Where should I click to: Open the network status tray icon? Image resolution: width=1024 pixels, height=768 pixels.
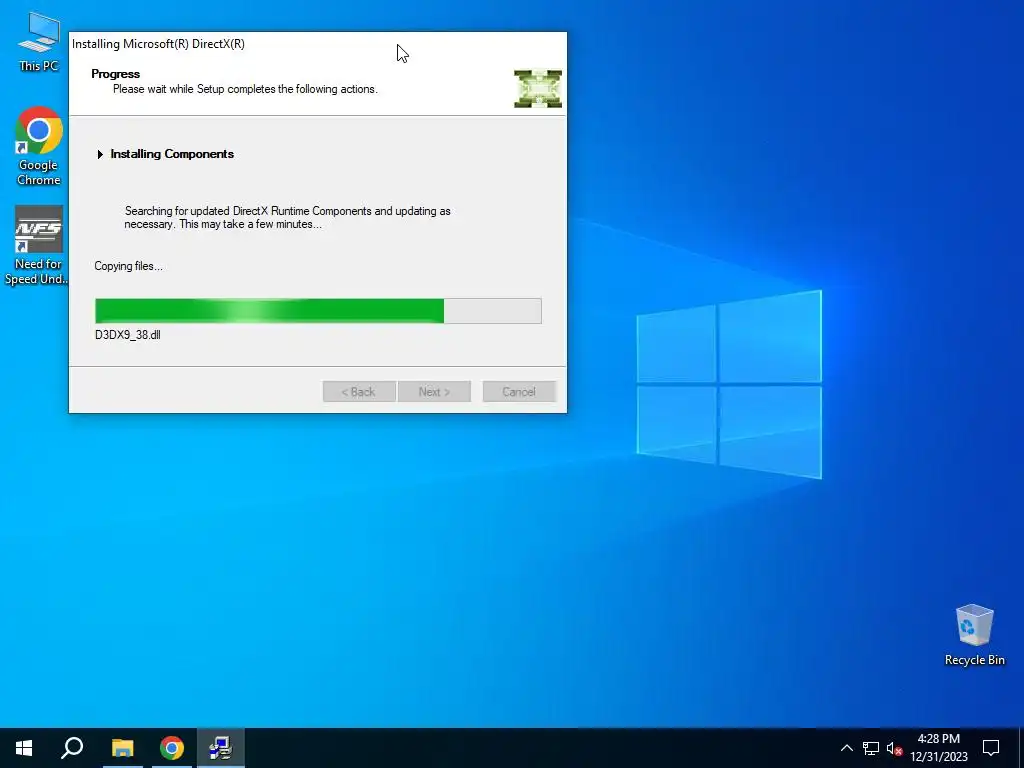pyautogui.click(x=871, y=748)
